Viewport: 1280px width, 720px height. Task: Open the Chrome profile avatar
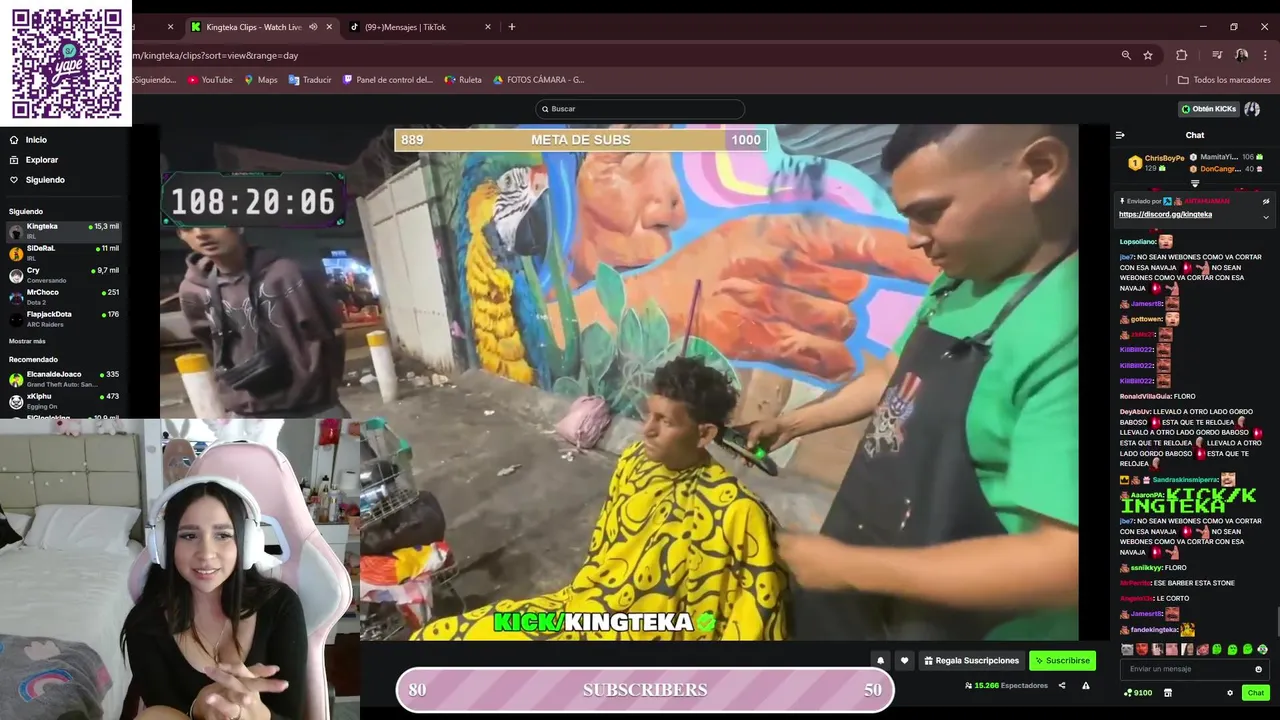(1241, 55)
